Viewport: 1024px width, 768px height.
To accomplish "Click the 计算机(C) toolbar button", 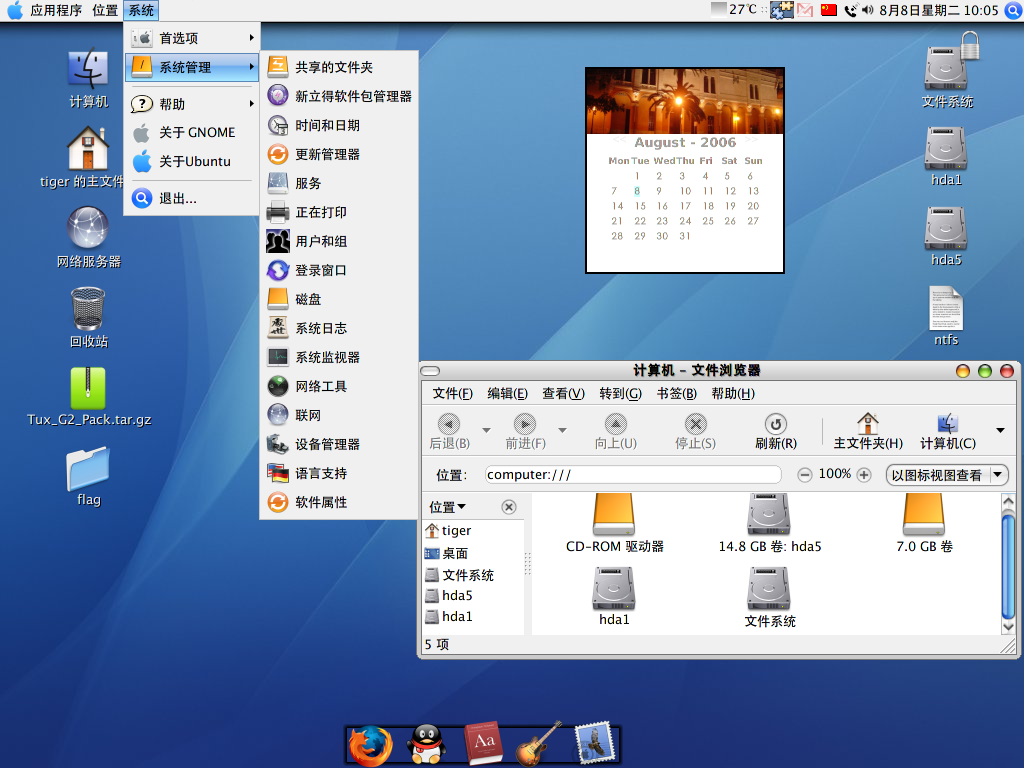I will pyautogui.click(x=948, y=432).
